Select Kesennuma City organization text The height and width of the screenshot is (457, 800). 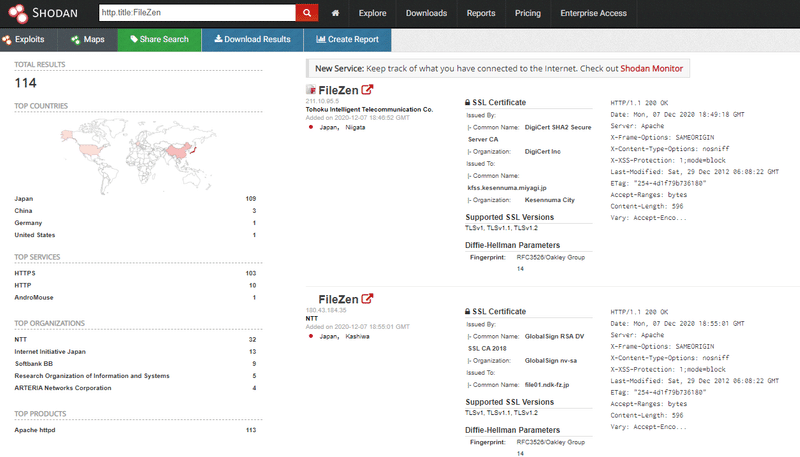[549, 200]
